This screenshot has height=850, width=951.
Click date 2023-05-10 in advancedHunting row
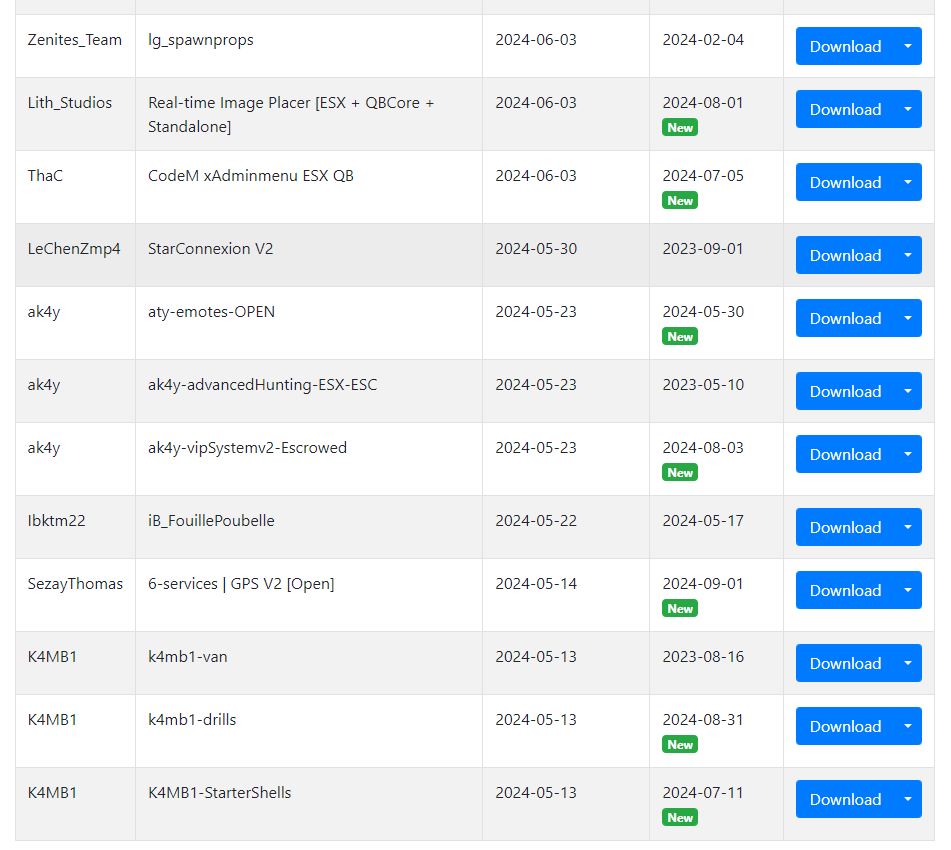tap(702, 385)
